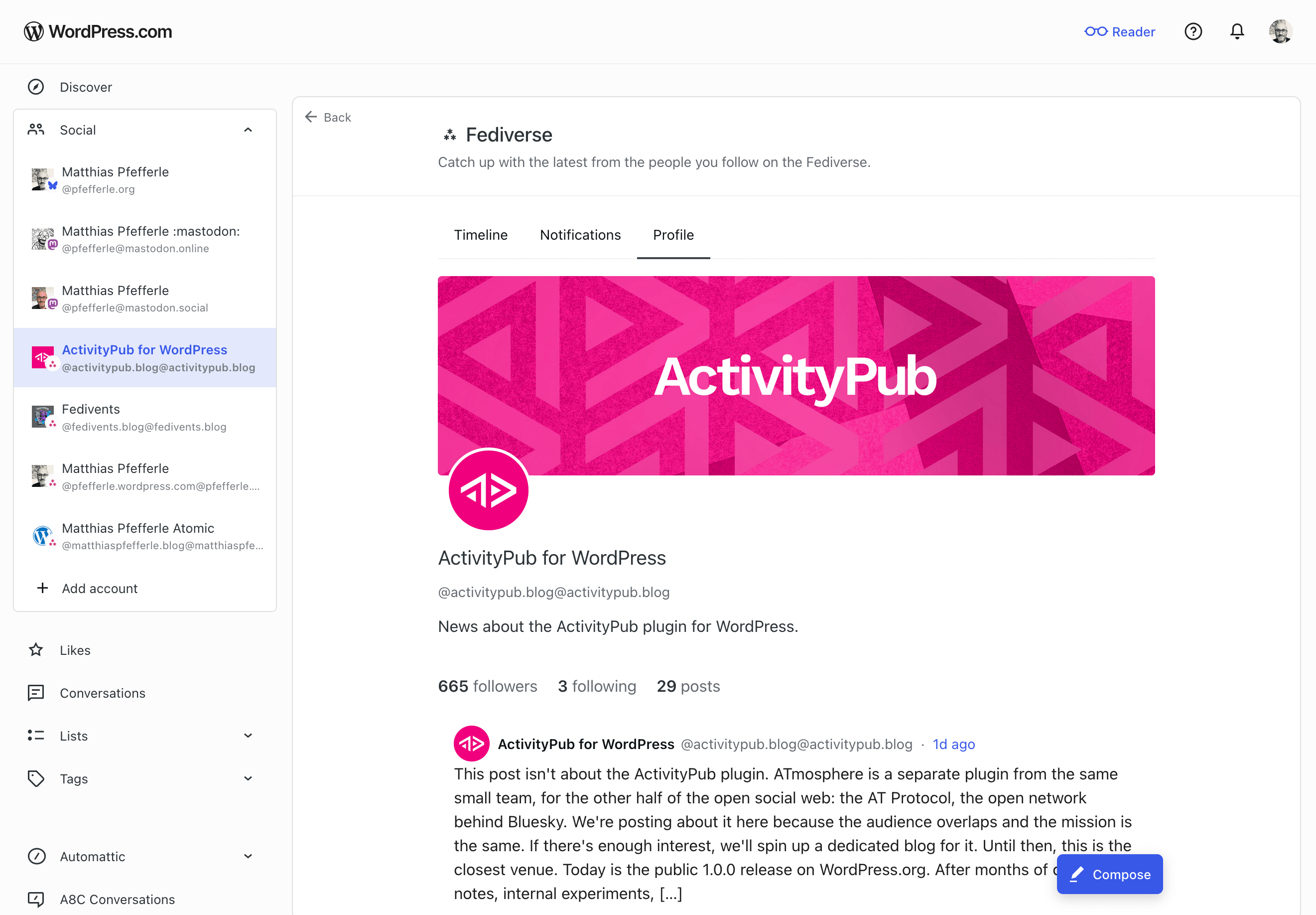1316x915 pixels.
Task: Click the Conversations chat icon
Action: coord(36,693)
